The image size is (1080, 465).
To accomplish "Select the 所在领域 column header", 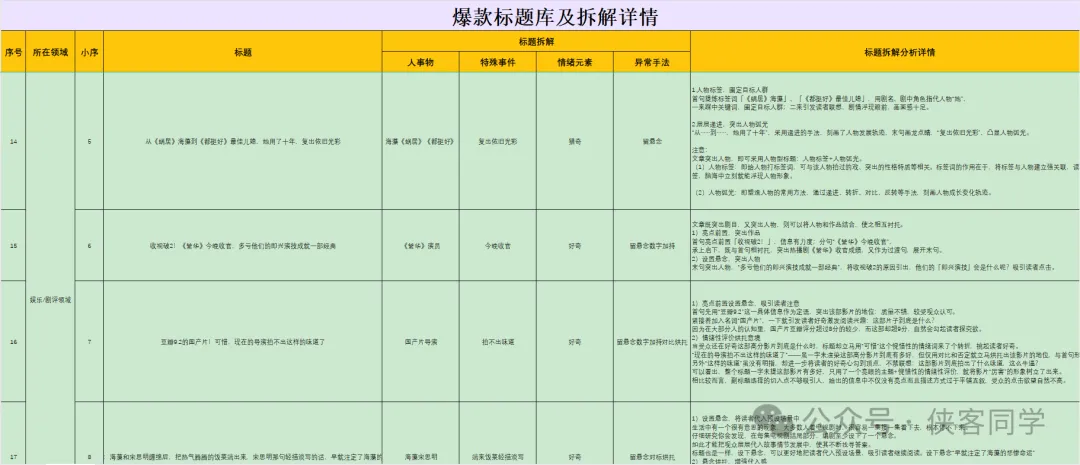I will [x=50, y=52].
